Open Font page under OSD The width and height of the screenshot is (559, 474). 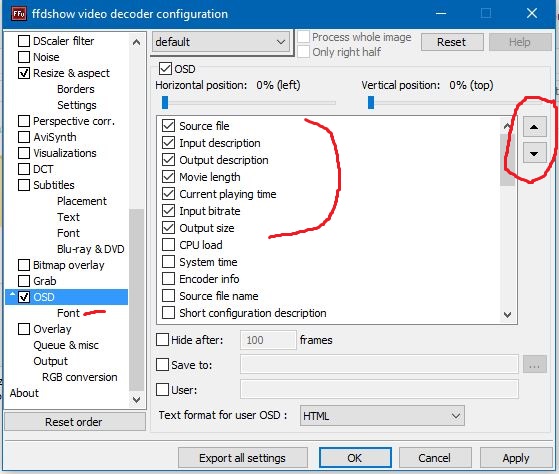pos(68,313)
